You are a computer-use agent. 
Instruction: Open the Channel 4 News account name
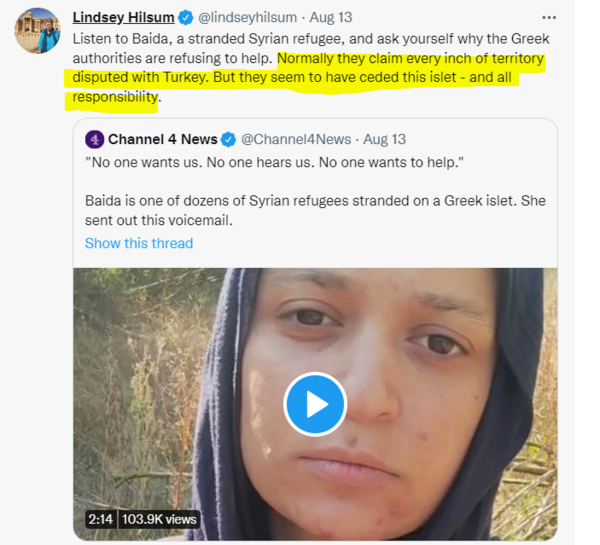click(162, 139)
